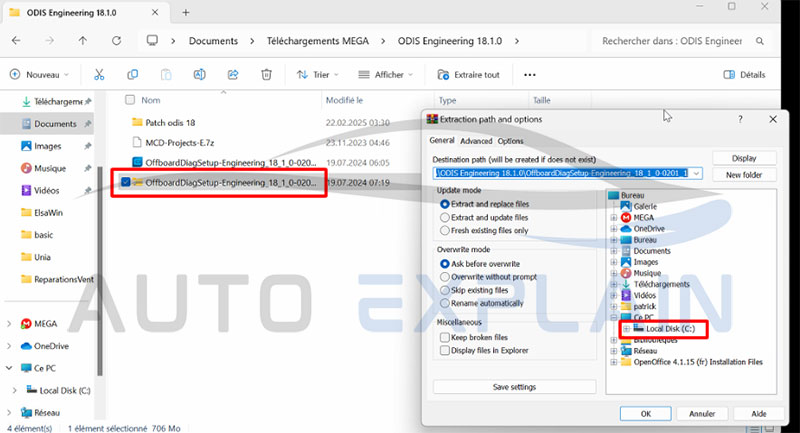800x433 pixels.
Task: Expand OneDrive in the Explorer sidebar
Action: pyautogui.click(x=9, y=346)
